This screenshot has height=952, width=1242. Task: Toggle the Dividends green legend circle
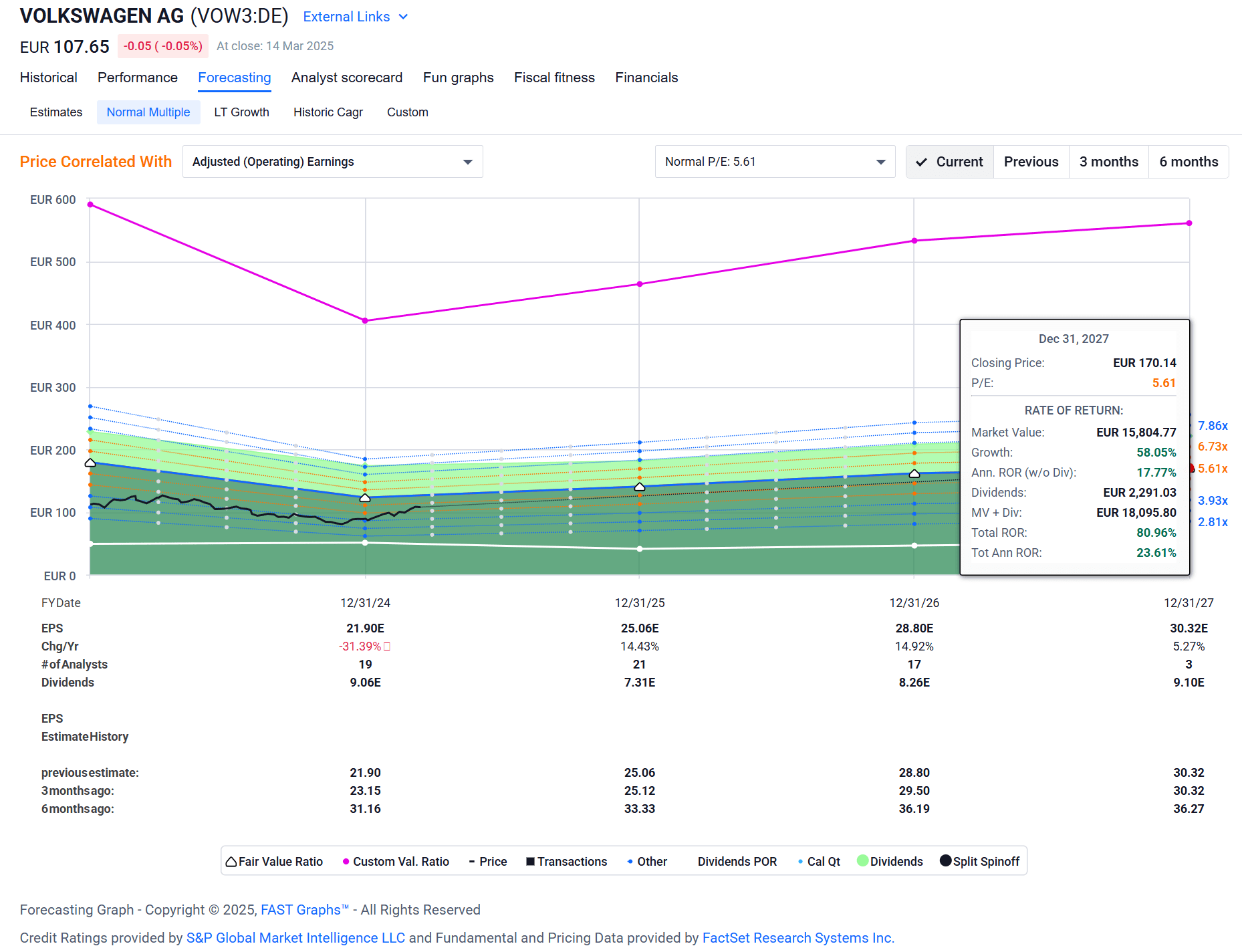pyautogui.click(x=864, y=861)
